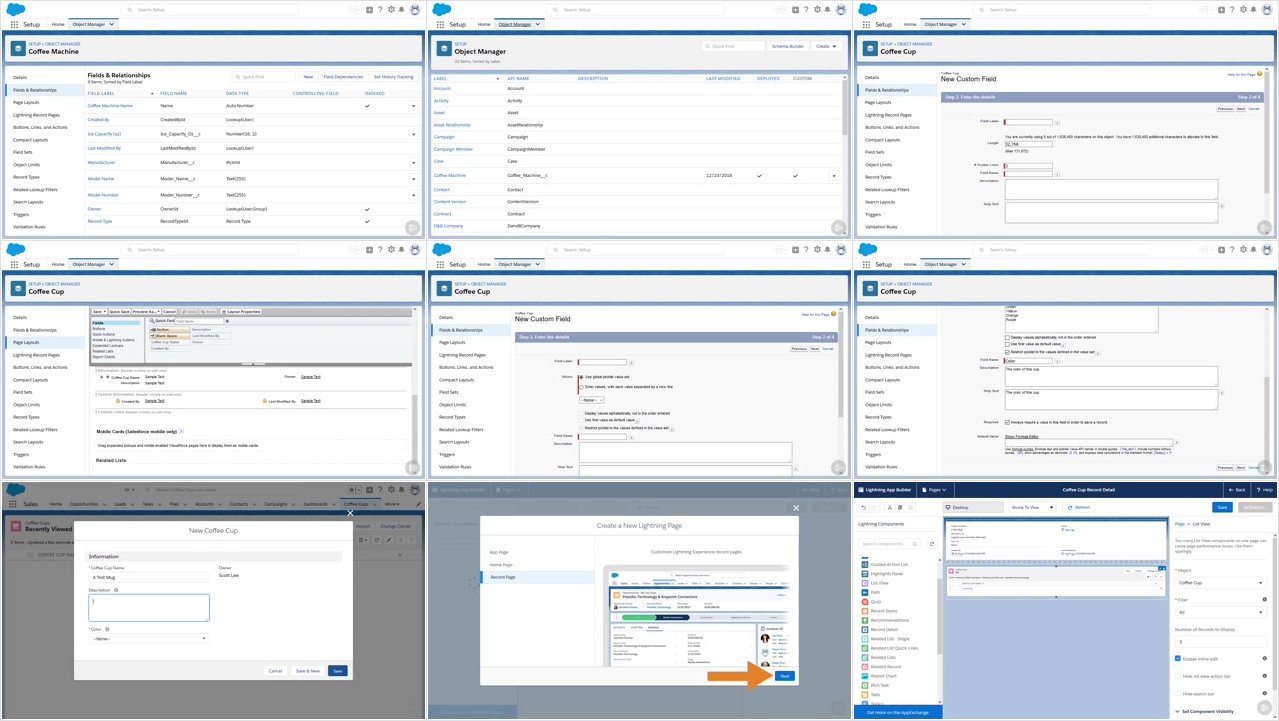
Task: Click the redo arrow in Lightning App Builder
Action: pyautogui.click(x=876, y=507)
